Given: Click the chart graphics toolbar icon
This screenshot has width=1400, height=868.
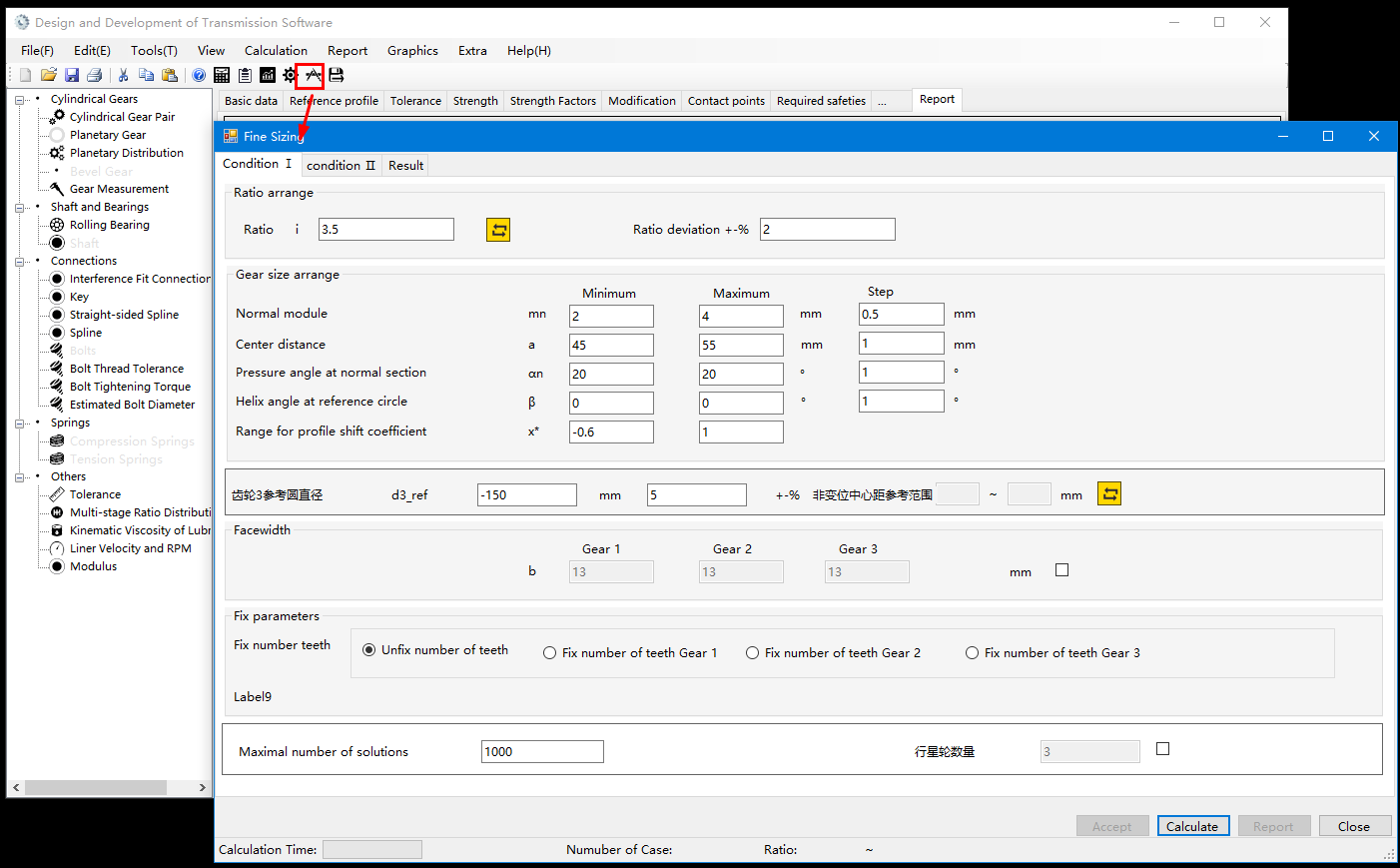Looking at the screenshot, I should click(x=268, y=75).
